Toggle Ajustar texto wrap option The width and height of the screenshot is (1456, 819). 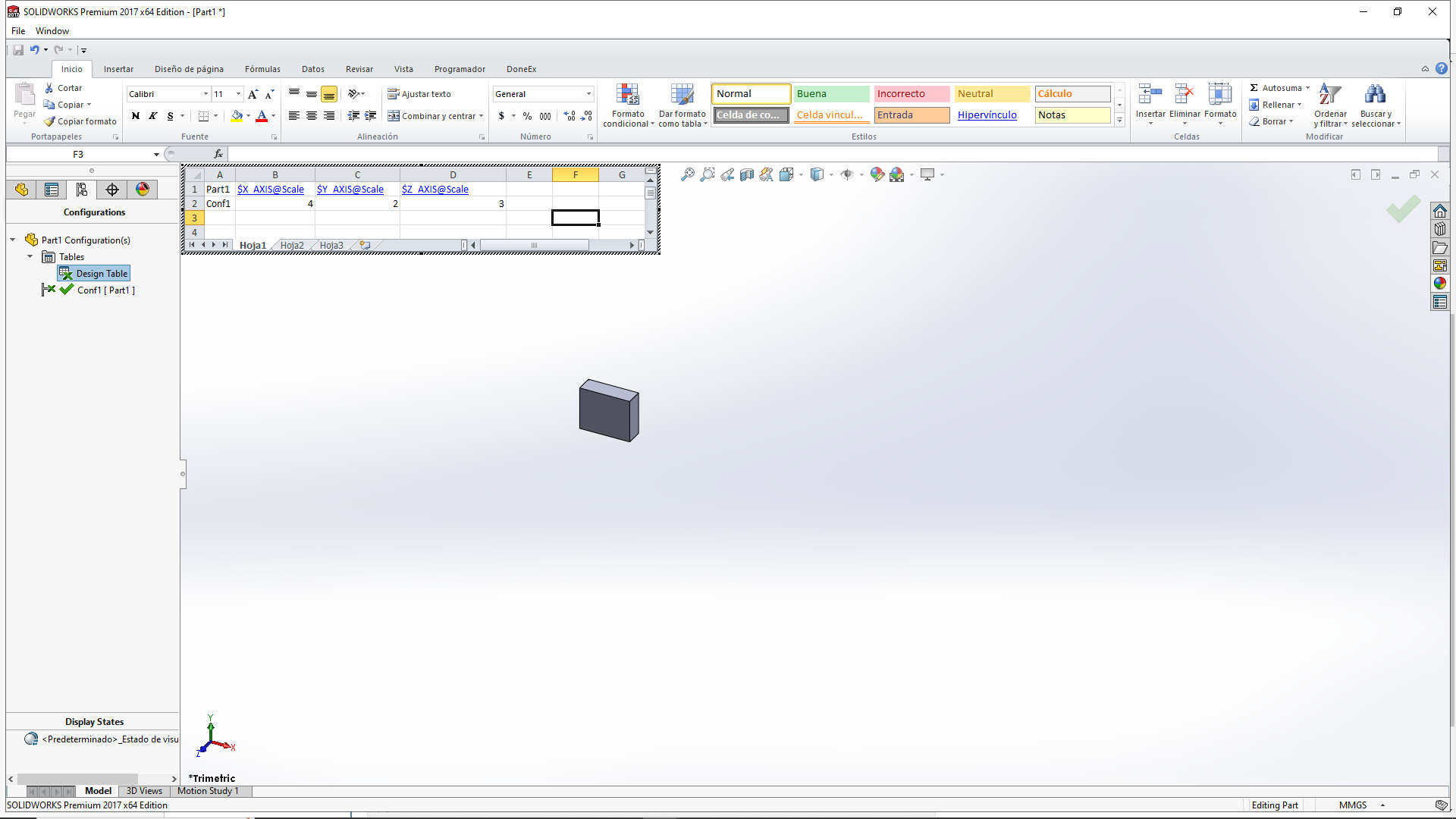(419, 94)
